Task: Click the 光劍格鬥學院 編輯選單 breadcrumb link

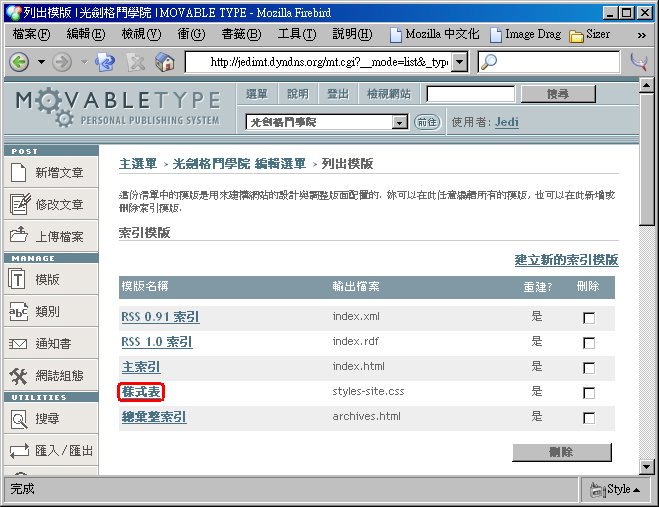Action: 239,164
